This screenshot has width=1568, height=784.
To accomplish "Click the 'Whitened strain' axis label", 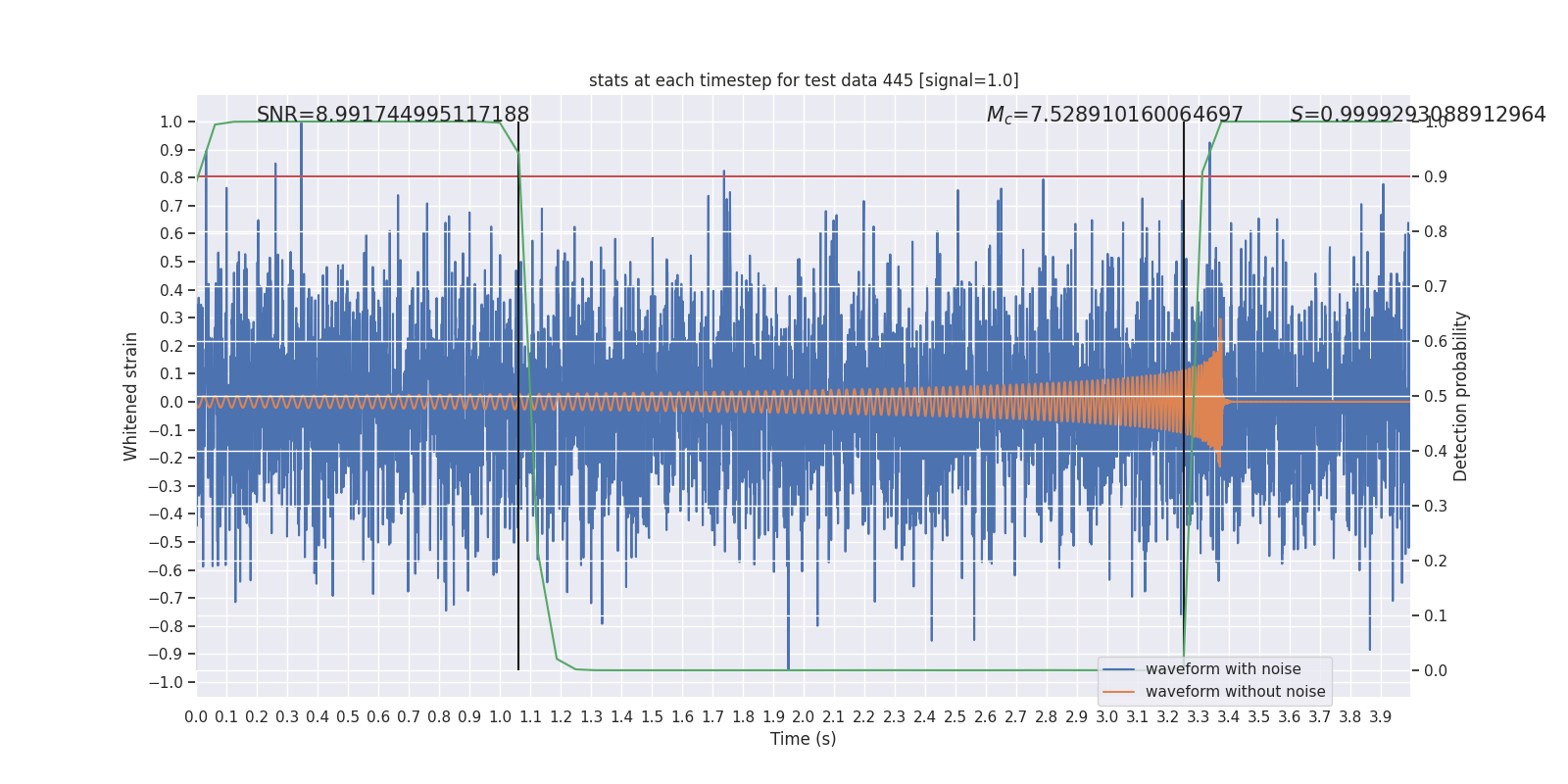I will click(x=130, y=396).
